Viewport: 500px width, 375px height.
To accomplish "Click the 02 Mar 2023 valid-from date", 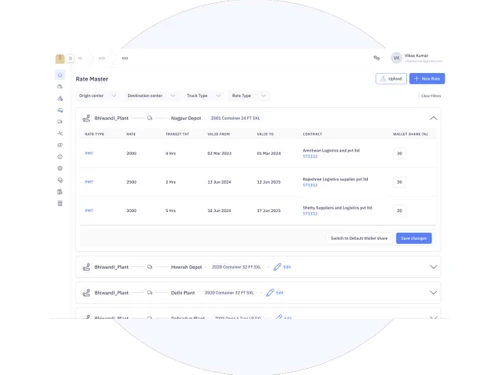I will (219, 153).
